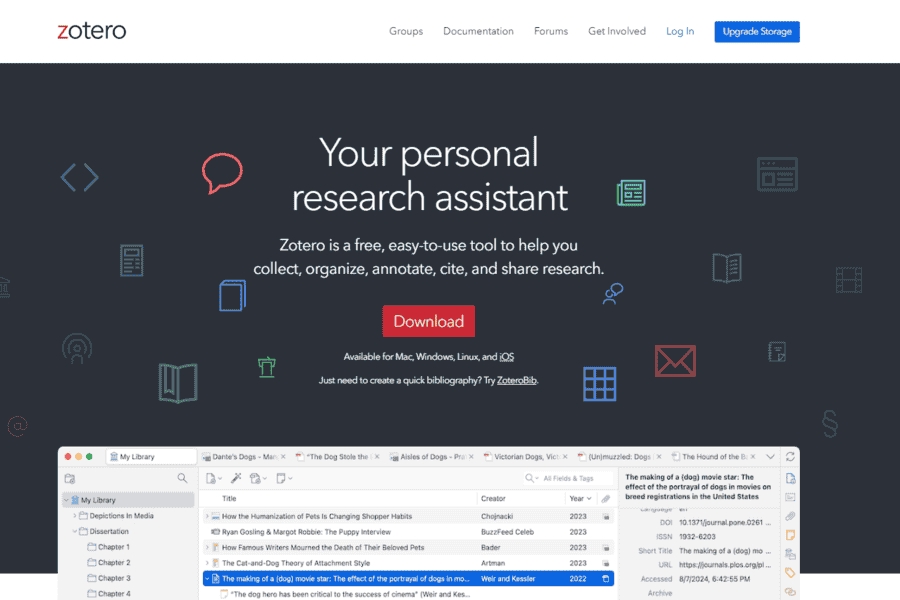This screenshot has height=600, width=900.
Task: Open the Get Involved link
Action: click(x=616, y=31)
